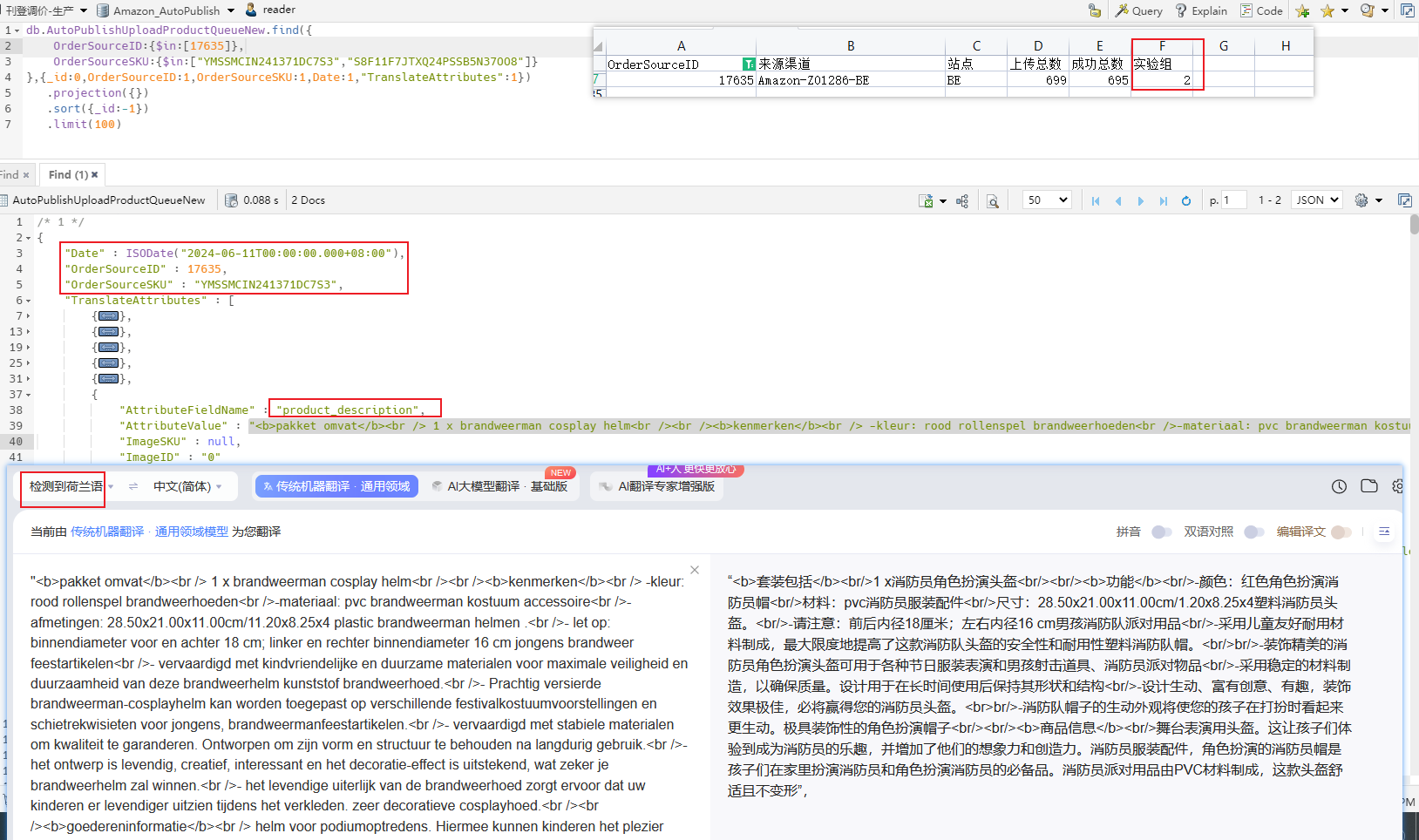Open the query Code generator

tap(1261, 10)
